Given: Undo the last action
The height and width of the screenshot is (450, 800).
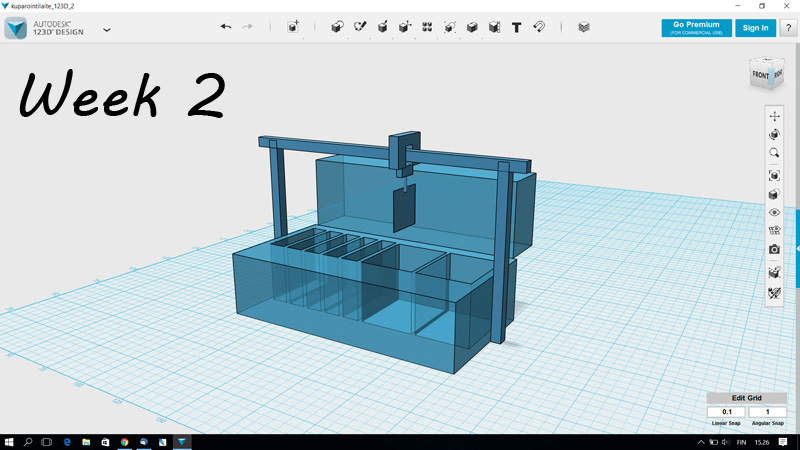Looking at the screenshot, I should pyautogui.click(x=226, y=27).
